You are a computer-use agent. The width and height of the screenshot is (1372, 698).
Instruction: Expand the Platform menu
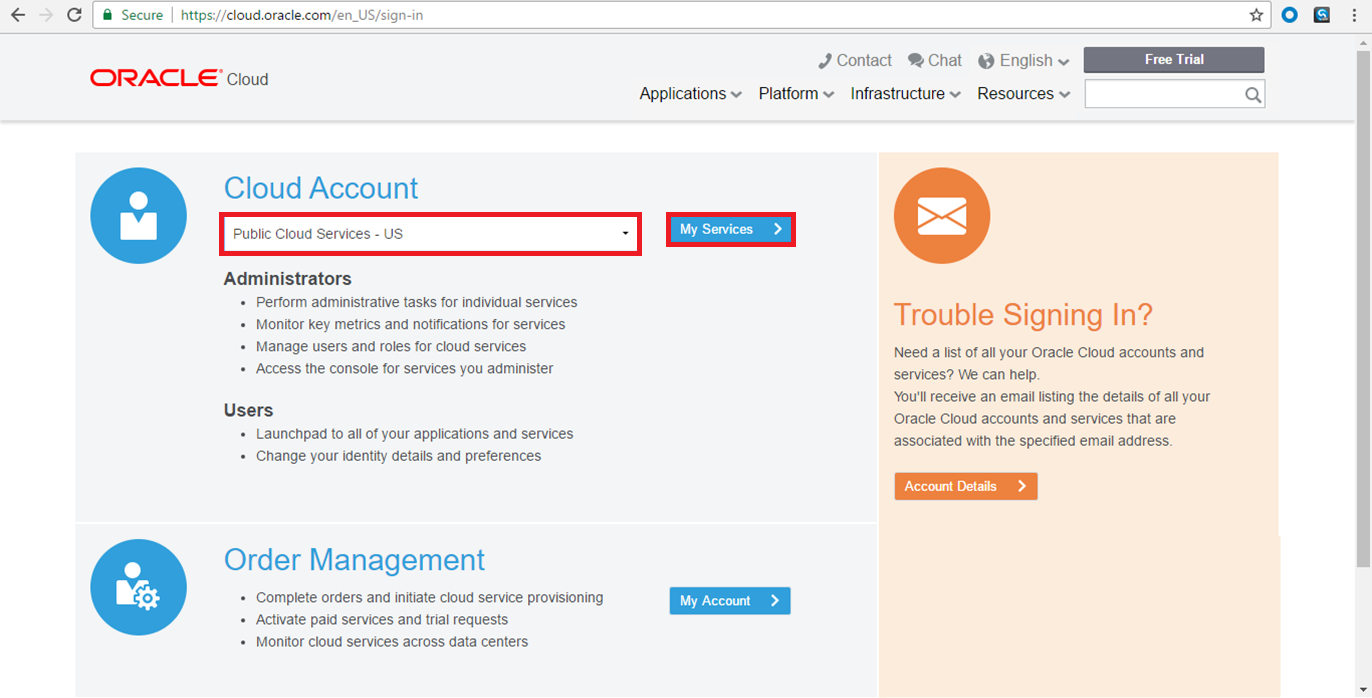pos(796,94)
